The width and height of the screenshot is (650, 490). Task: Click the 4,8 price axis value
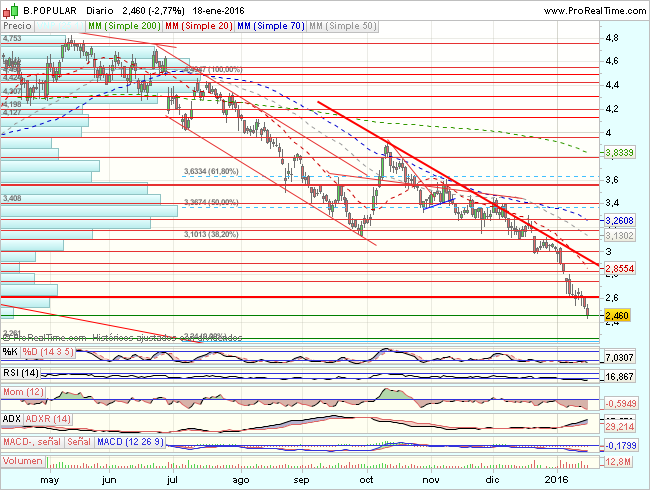pos(612,38)
